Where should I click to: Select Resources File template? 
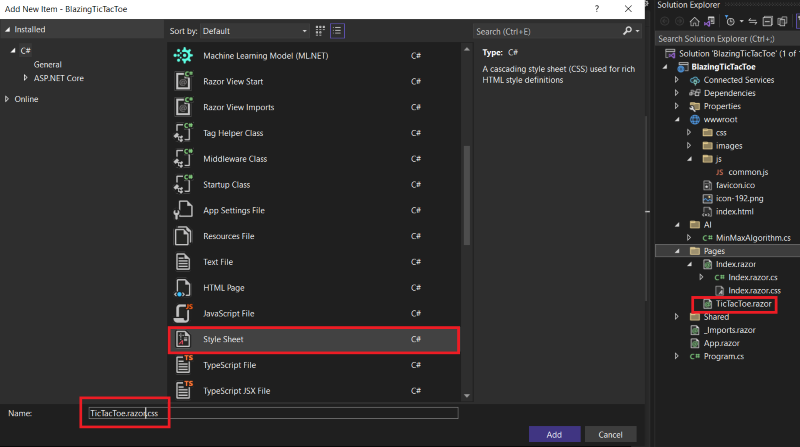click(x=314, y=236)
